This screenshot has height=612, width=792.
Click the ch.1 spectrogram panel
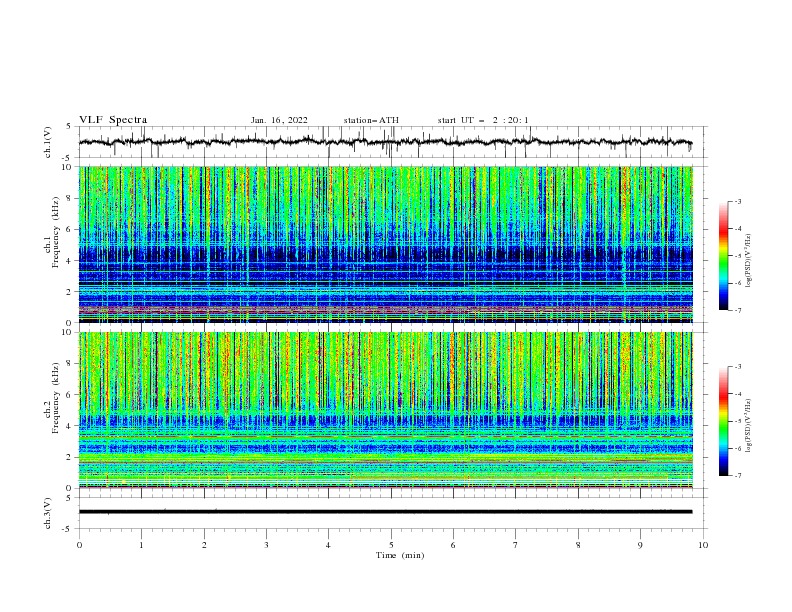pyautogui.click(x=386, y=244)
